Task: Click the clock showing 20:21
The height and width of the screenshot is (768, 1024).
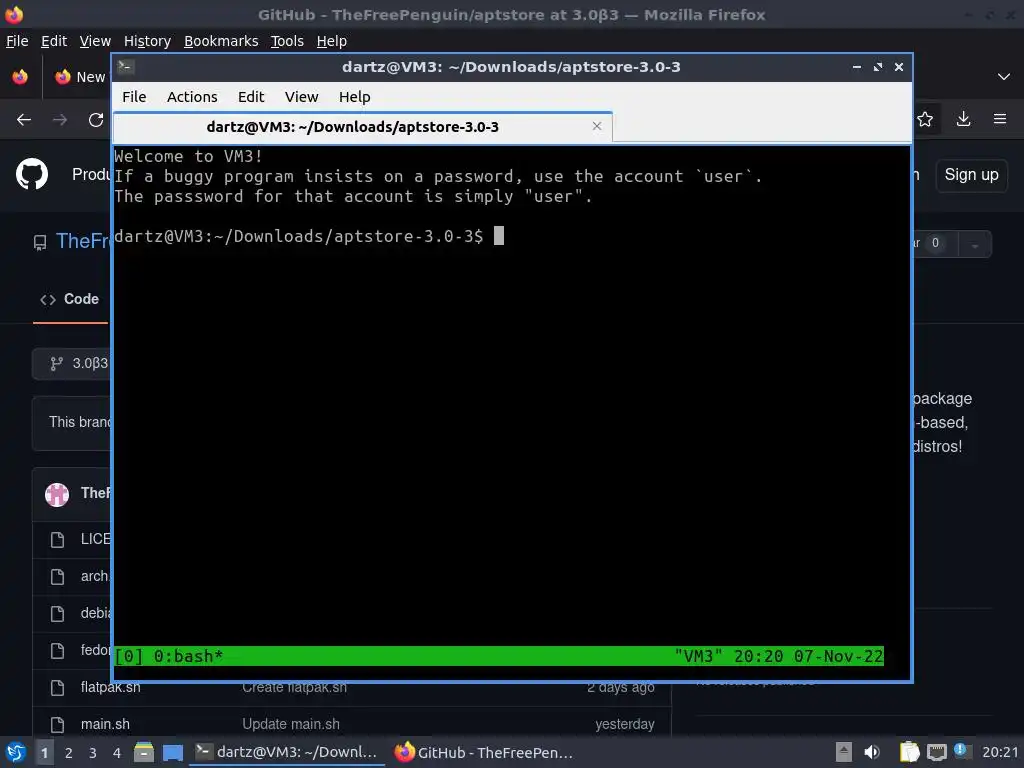Action: 1000,752
